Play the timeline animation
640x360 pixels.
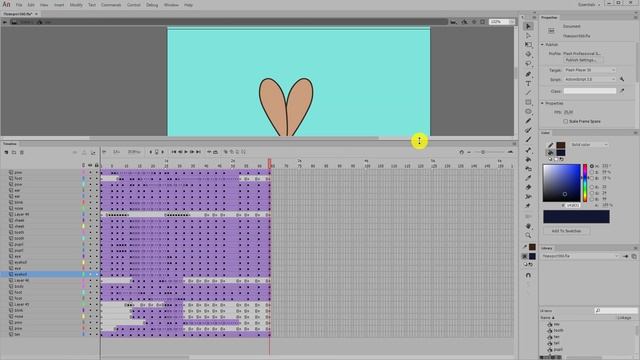pos(186,152)
